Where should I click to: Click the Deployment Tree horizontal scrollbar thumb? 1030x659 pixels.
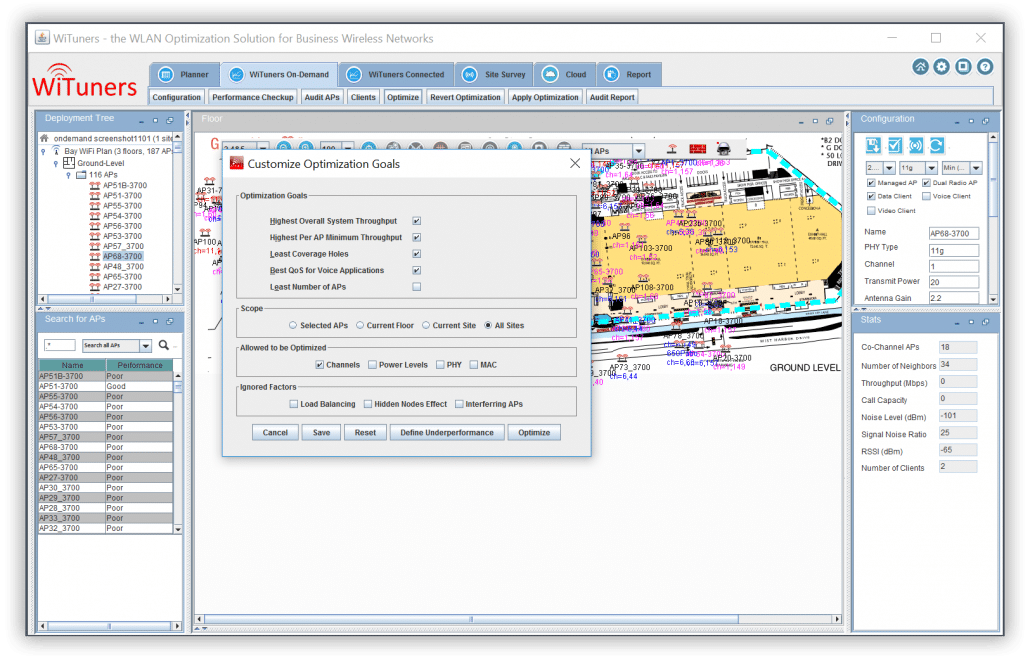pyautogui.click(x=92, y=300)
